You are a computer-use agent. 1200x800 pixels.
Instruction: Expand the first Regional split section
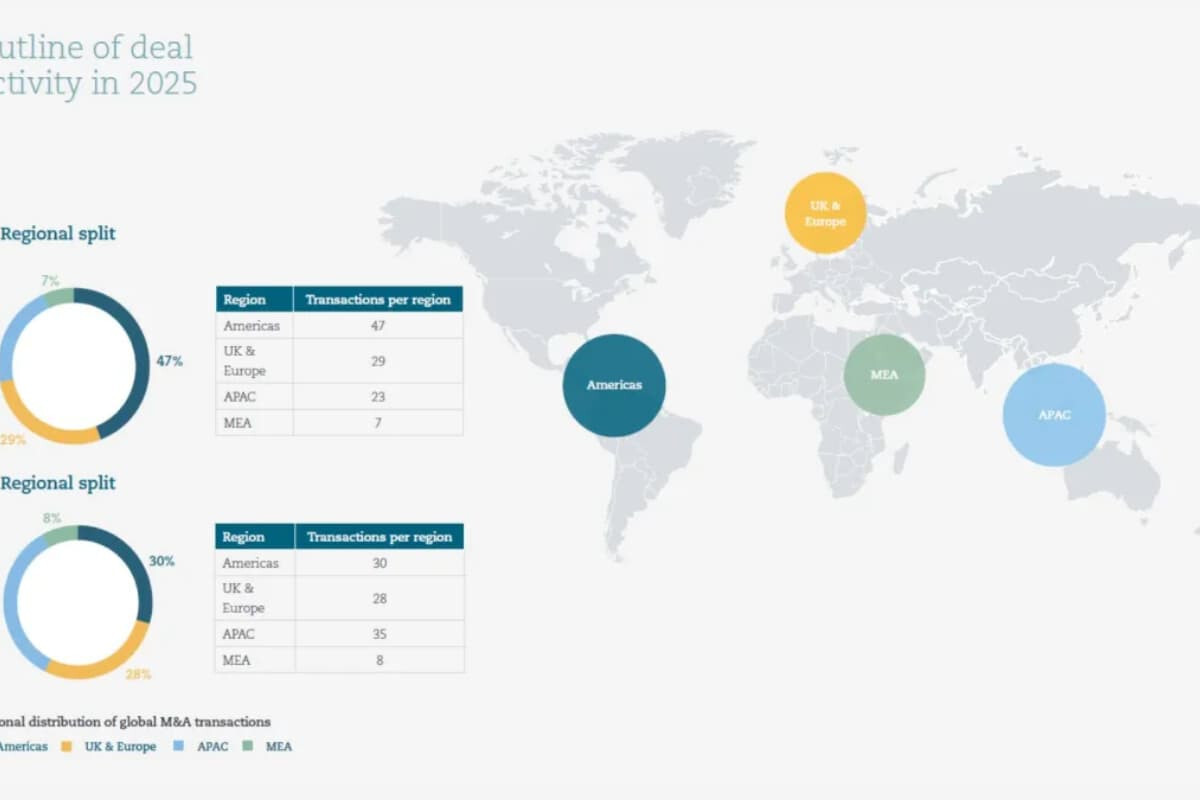(x=57, y=233)
